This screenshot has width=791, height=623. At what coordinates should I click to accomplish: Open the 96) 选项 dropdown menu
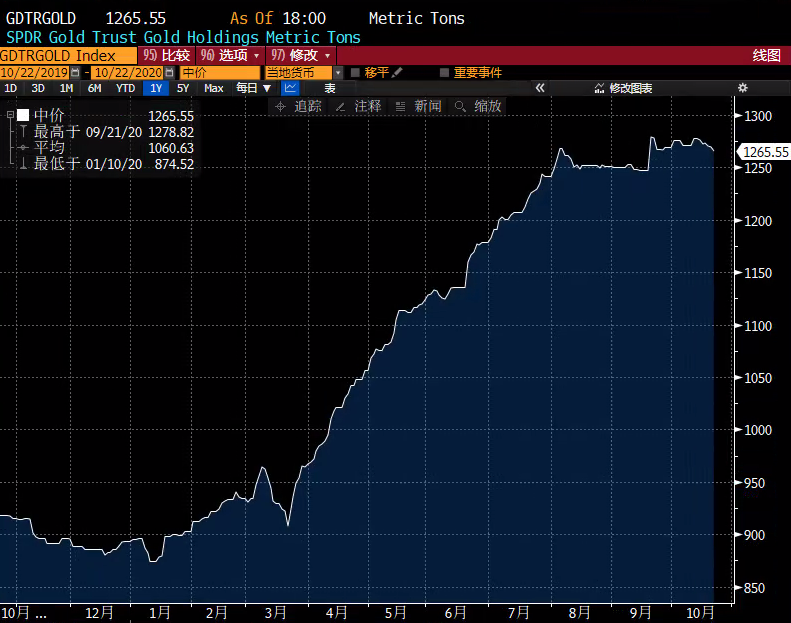230,55
